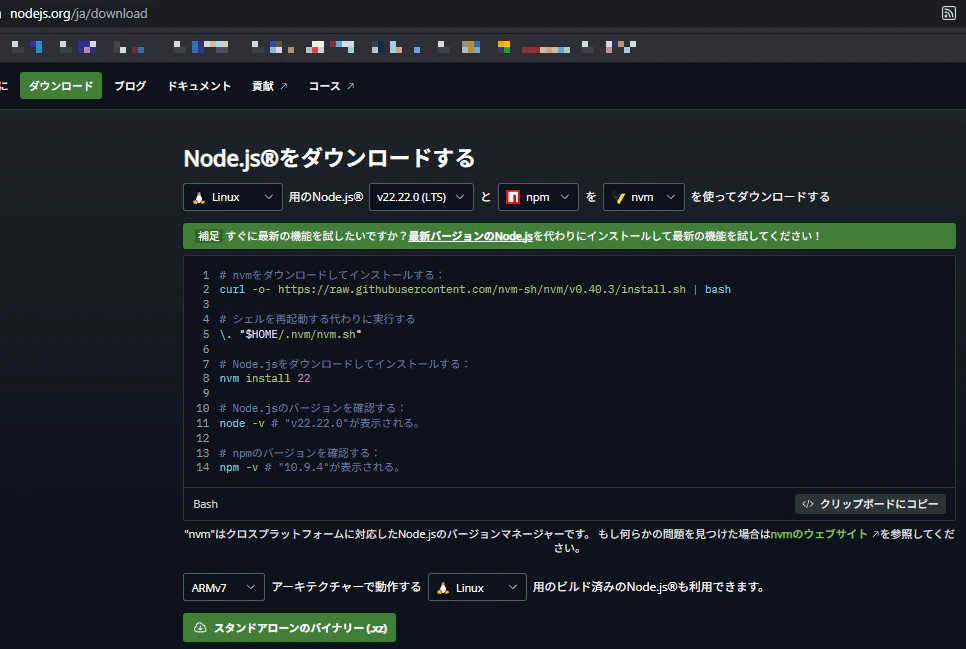The height and width of the screenshot is (649, 966).
Task: Click the Node.js®をダウンロードする heading
Action: (x=329, y=158)
